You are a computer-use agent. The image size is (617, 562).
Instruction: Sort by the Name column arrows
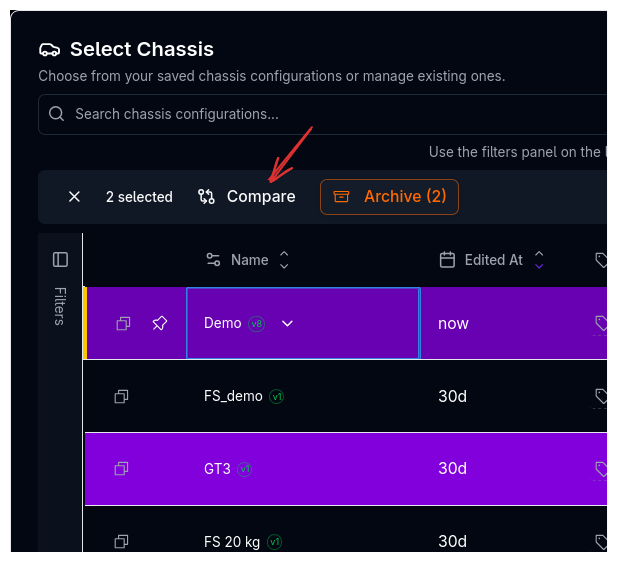[284, 260]
